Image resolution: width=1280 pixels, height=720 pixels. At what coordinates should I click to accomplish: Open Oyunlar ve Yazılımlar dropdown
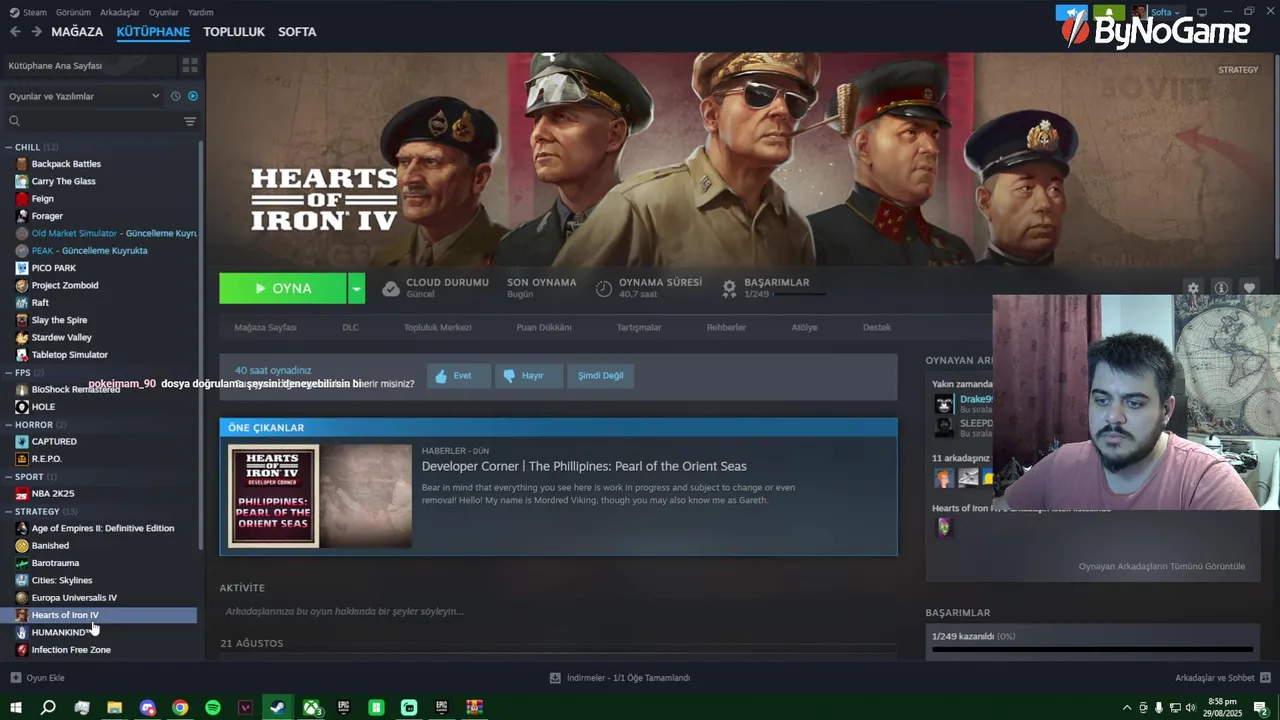pyautogui.click(x=84, y=96)
